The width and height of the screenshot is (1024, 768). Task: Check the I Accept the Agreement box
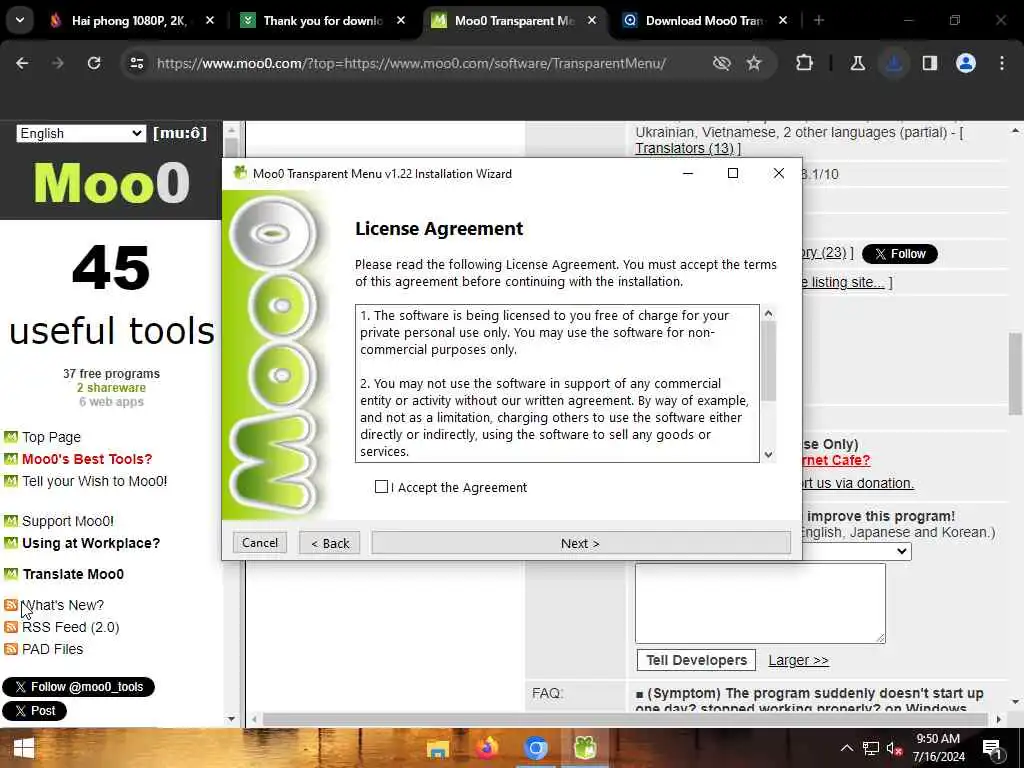pyautogui.click(x=381, y=487)
